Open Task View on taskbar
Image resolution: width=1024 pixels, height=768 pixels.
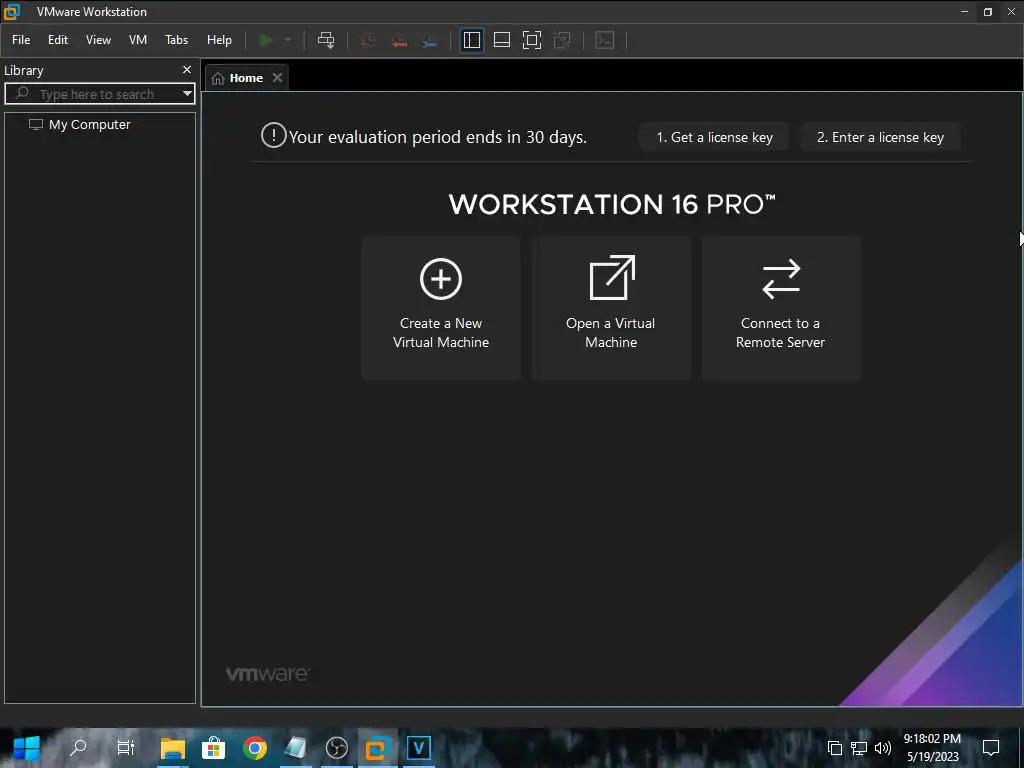[x=125, y=747]
